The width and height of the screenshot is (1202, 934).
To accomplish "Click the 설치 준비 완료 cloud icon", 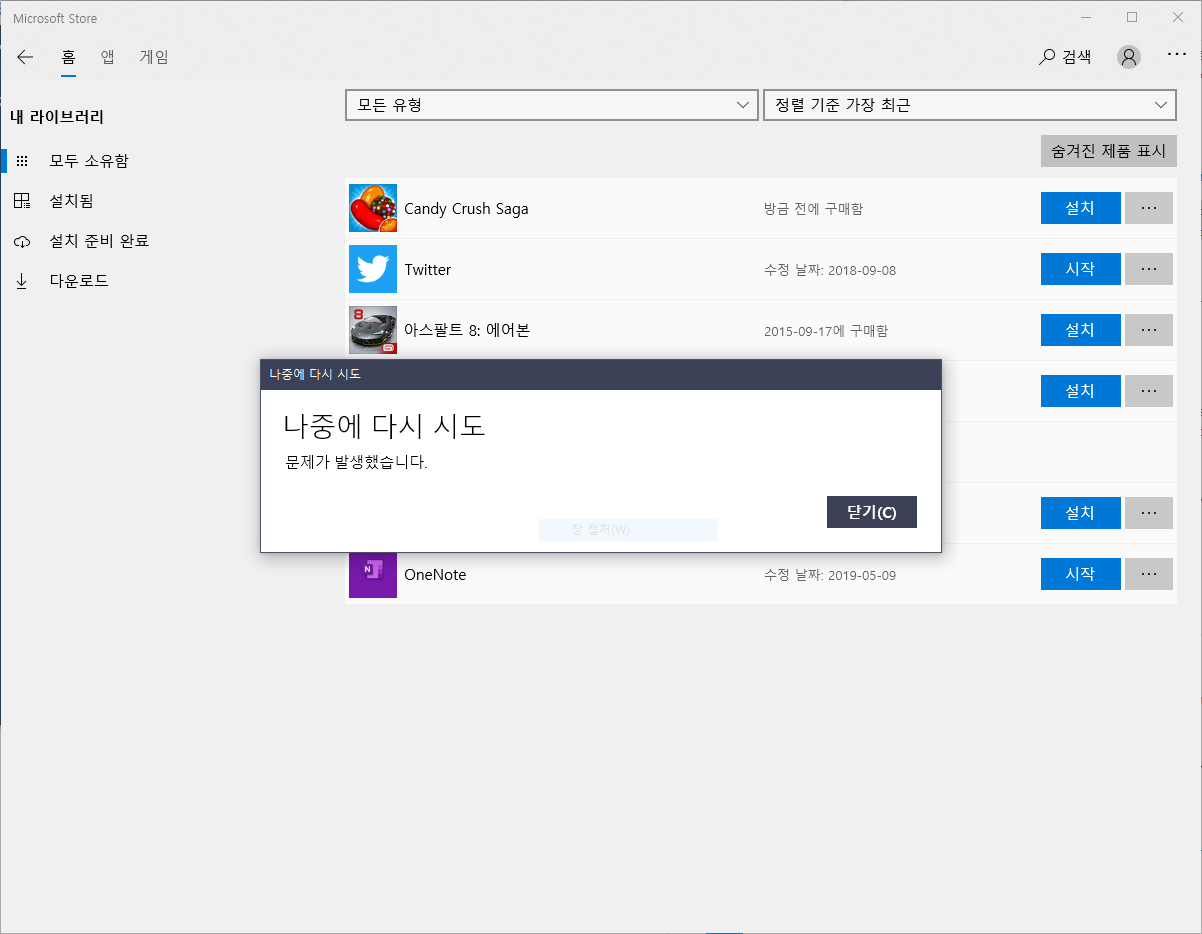I will pos(22,241).
